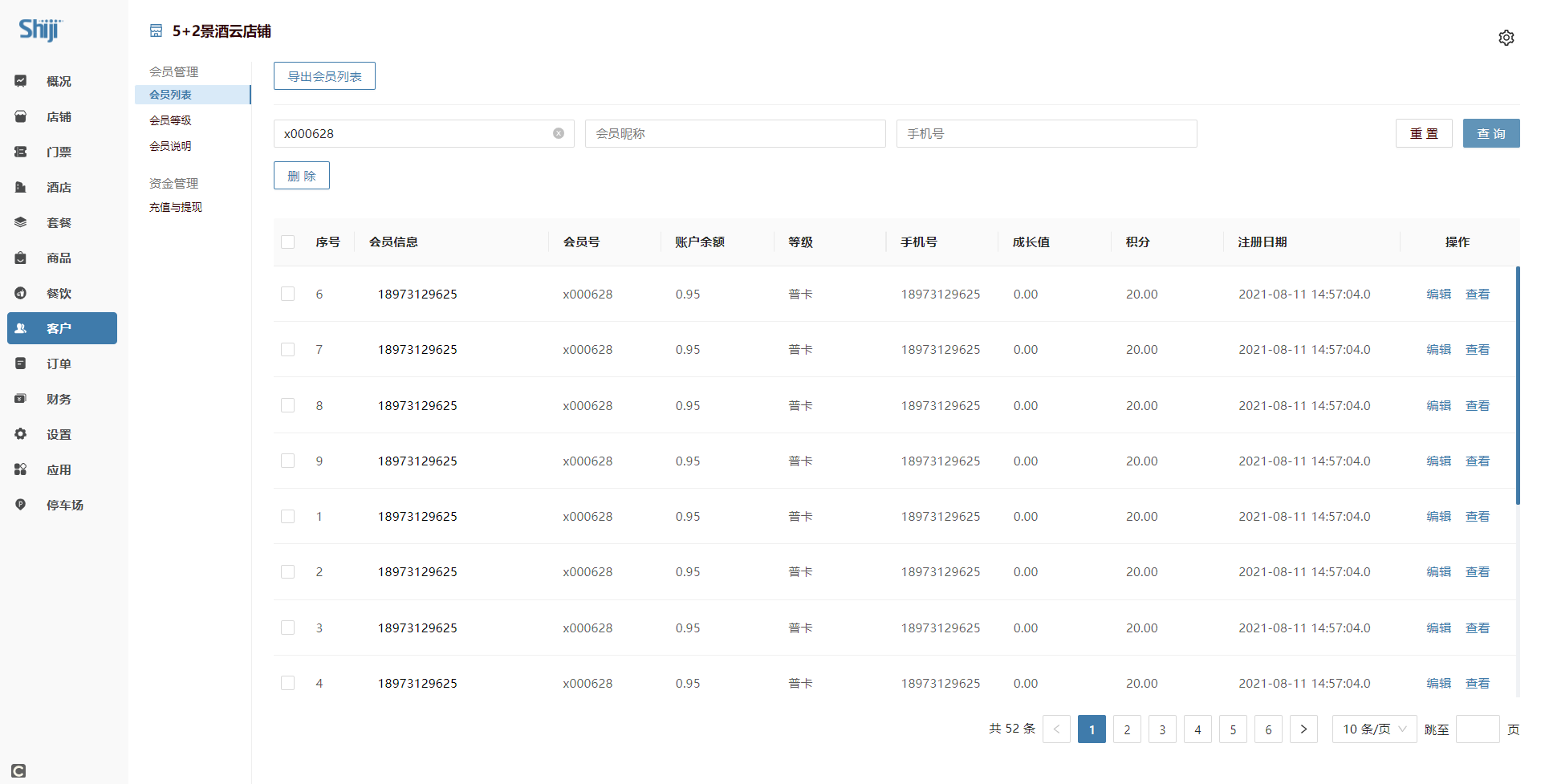Image resolution: width=1541 pixels, height=784 pixels.
Task: Clear the x000628 search field
Action: [x=559, y=133]
